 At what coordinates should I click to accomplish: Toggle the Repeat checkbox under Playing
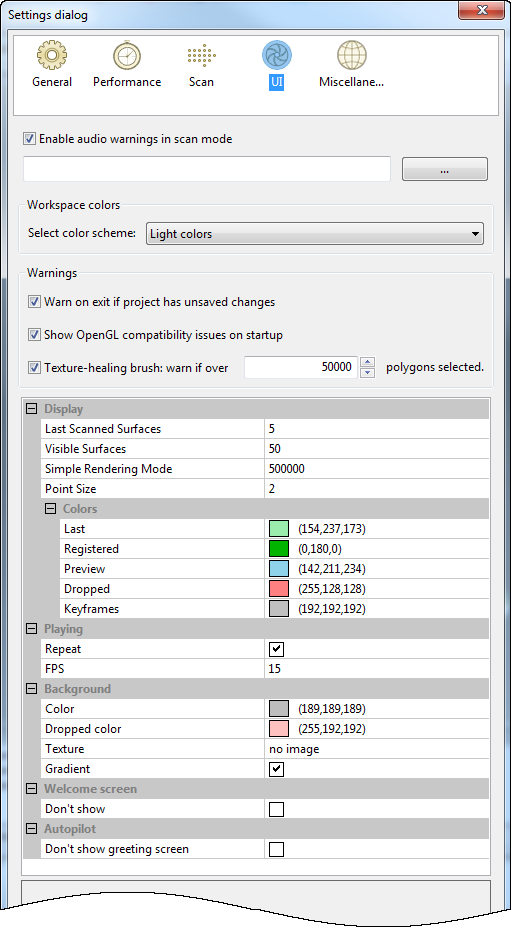tap(276, 649)
